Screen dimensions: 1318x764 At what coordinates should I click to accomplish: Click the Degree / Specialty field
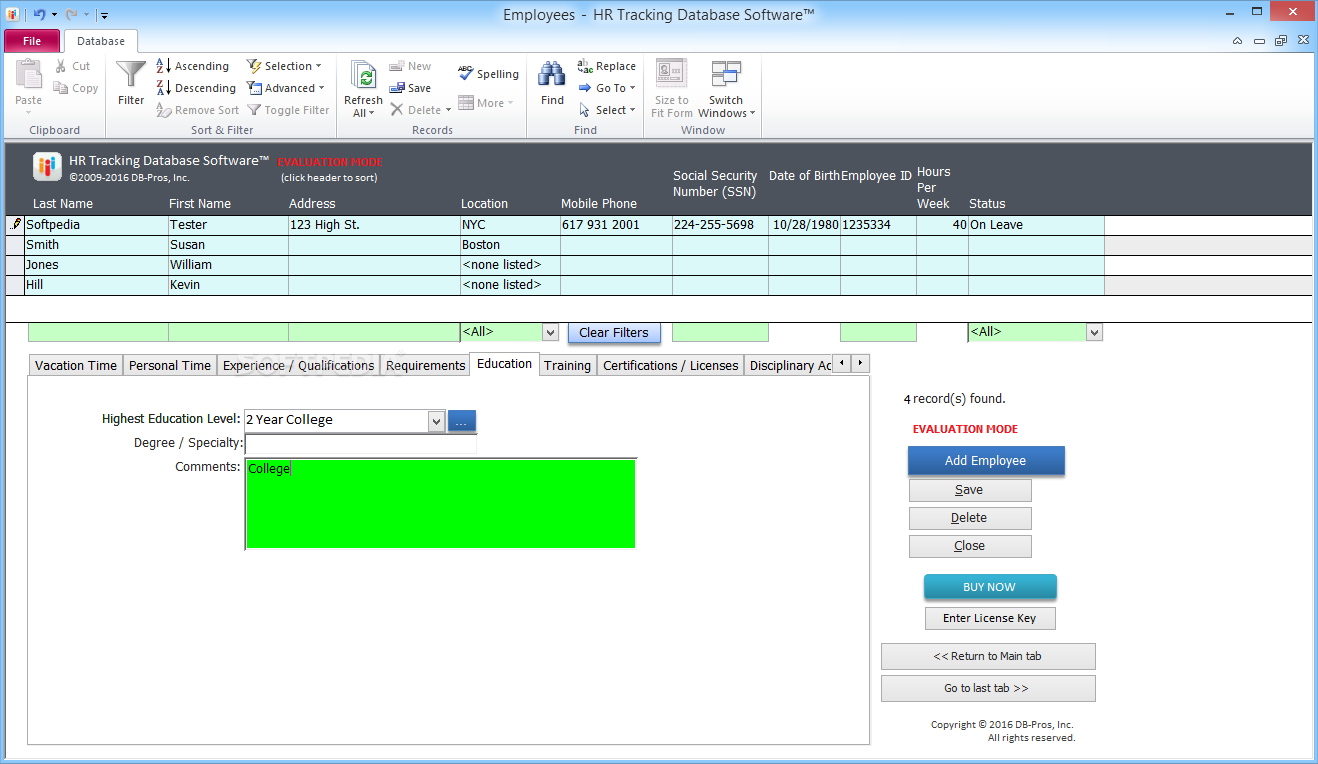click(x=360, y=443)
